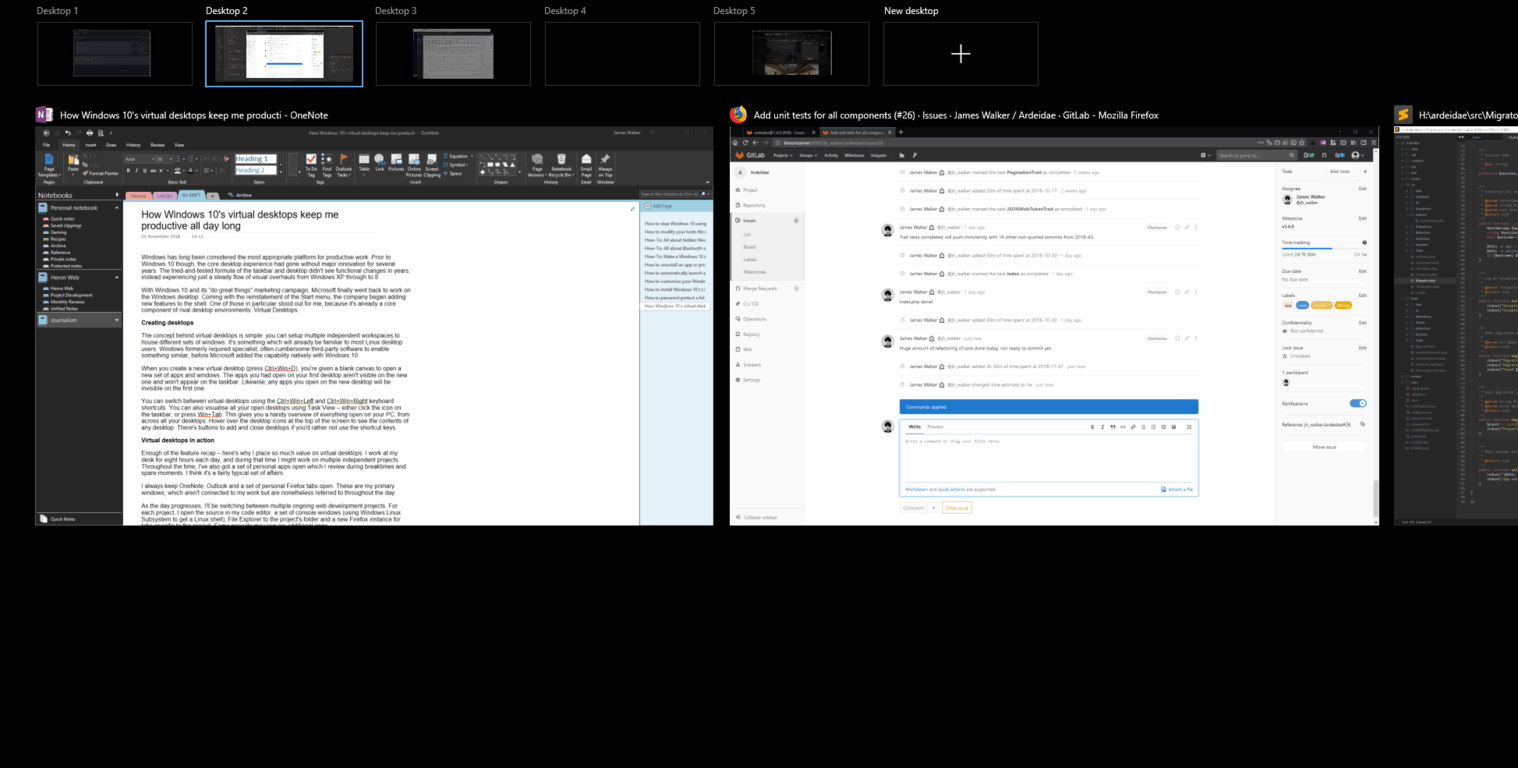The image size is (1518, 768).
Task: Click Activity in the GitLab navbar
Action: pyautogui.click(x=831, y=155)
